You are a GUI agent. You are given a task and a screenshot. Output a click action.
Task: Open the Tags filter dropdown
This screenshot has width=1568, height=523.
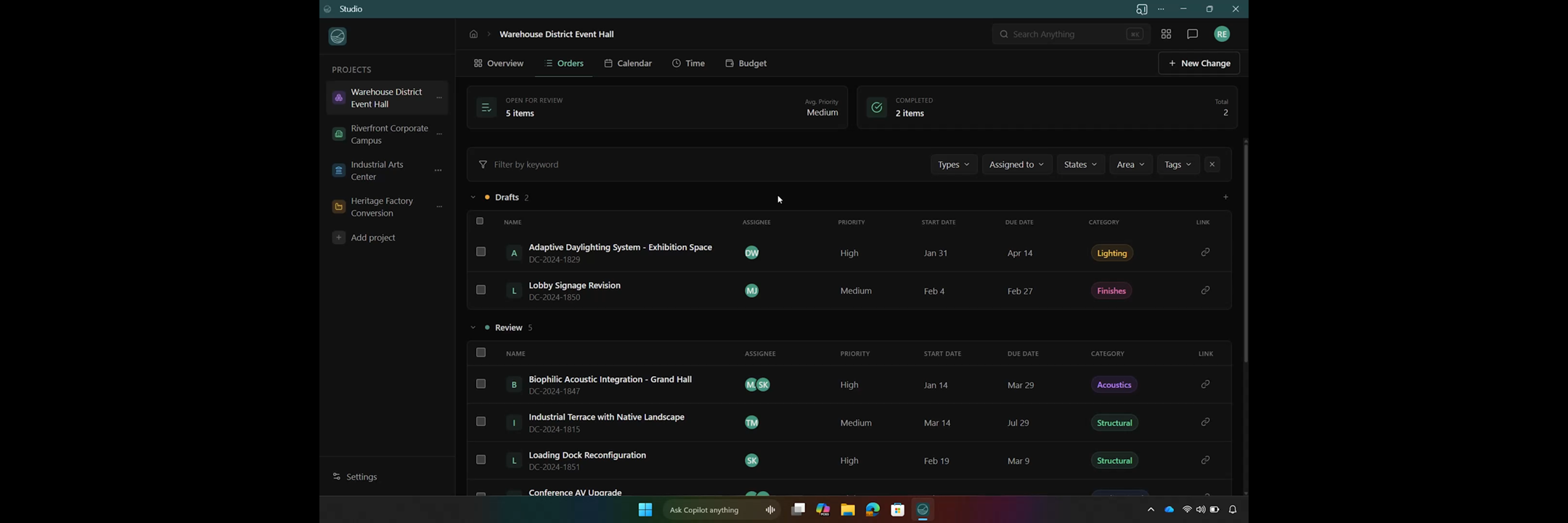(1177, 165)
